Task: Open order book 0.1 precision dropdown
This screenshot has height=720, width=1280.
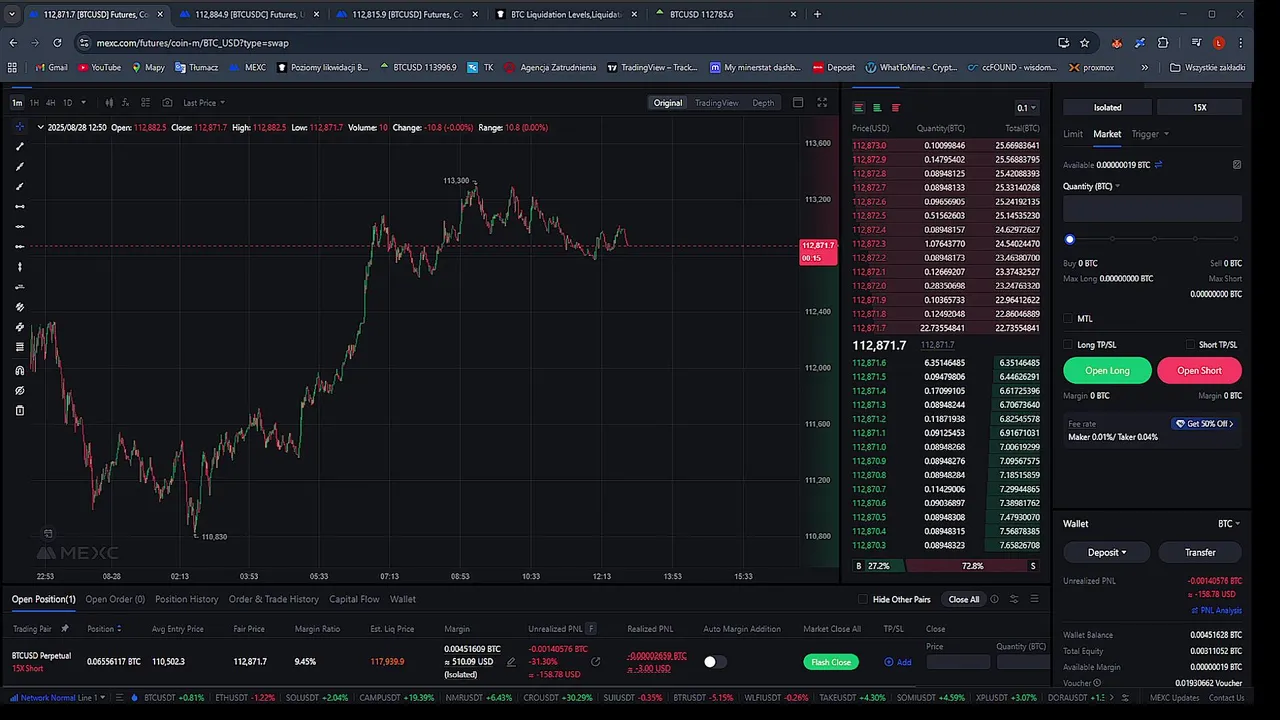Action: [1027, 108]
